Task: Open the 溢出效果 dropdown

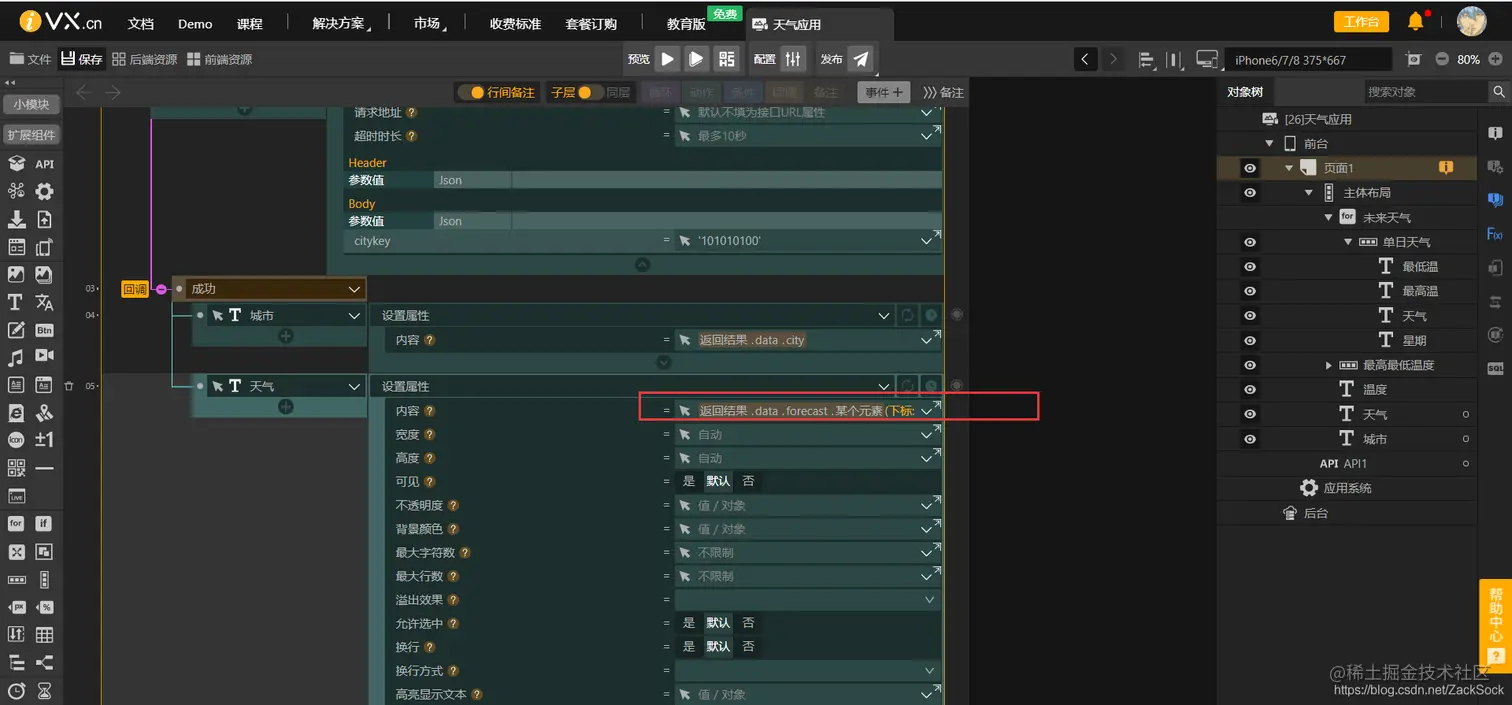Action: click(808, 600)
